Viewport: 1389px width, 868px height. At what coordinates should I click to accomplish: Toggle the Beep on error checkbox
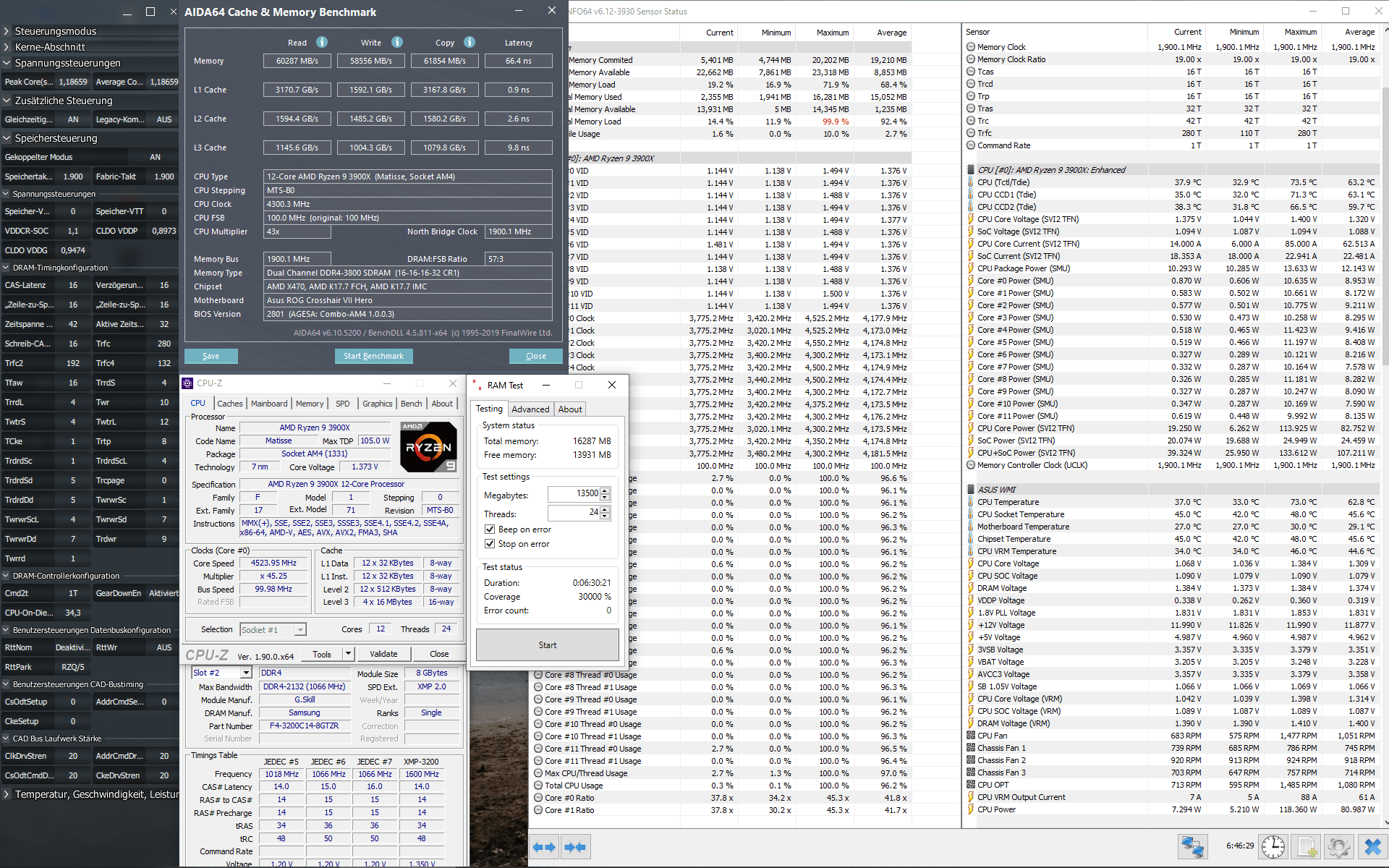coord(490,529)
